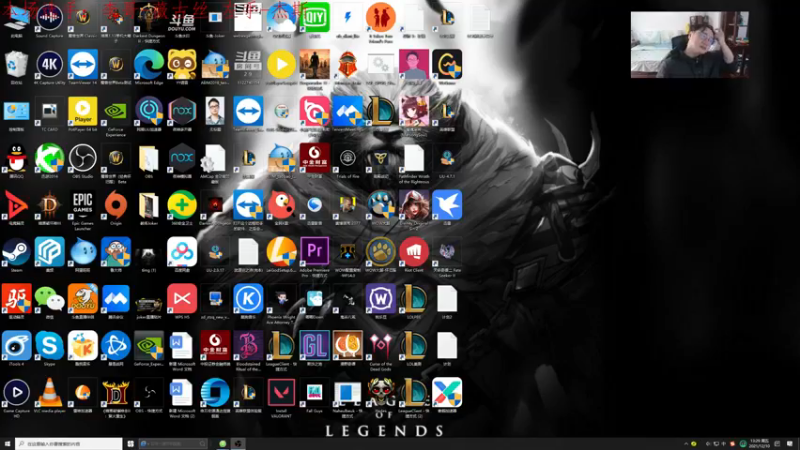The width and height of the screenshot is (800, 450).
Task: Open Pathfinder Wrath of the Righteous file
Action: 414,162
